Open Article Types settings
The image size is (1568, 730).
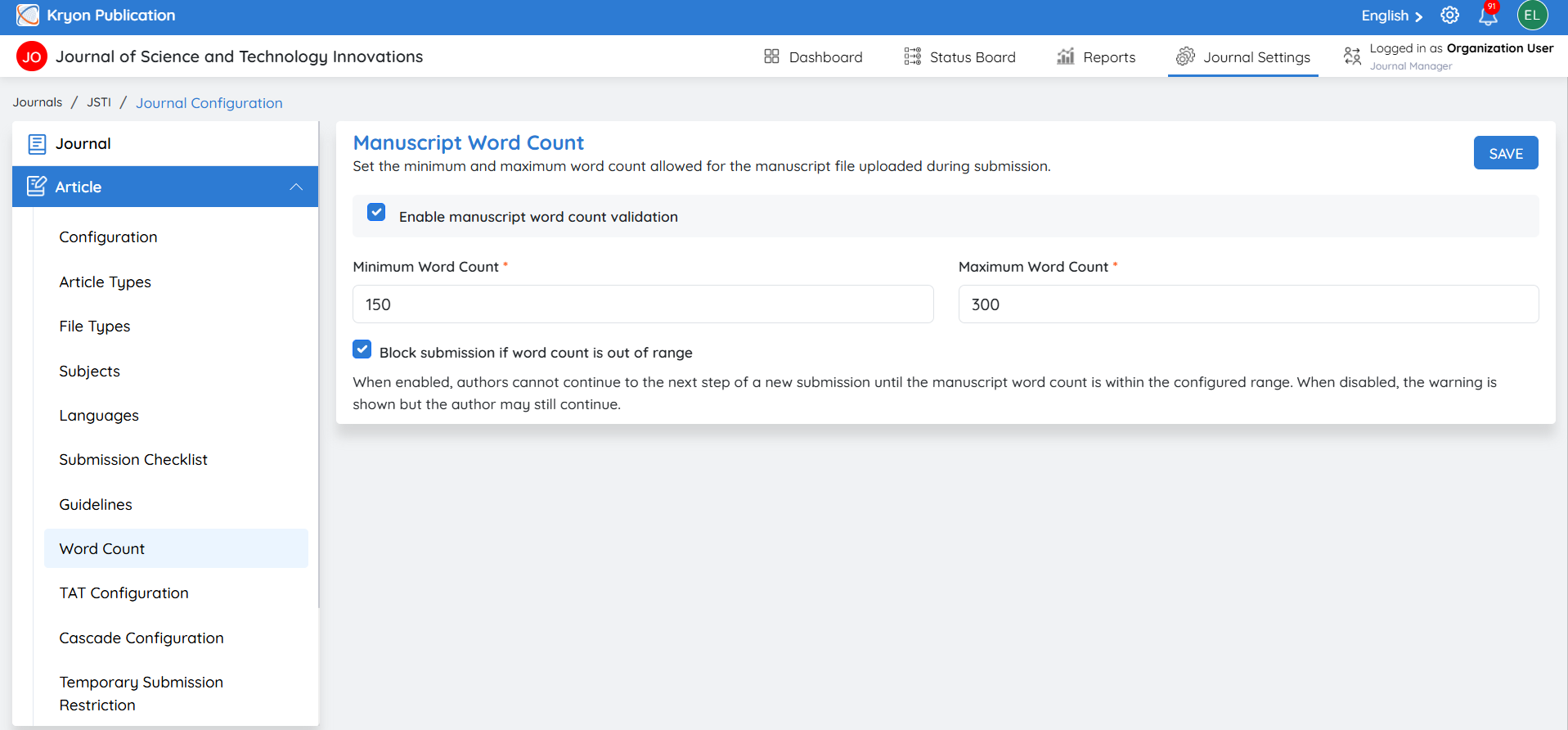pos(105,282)
